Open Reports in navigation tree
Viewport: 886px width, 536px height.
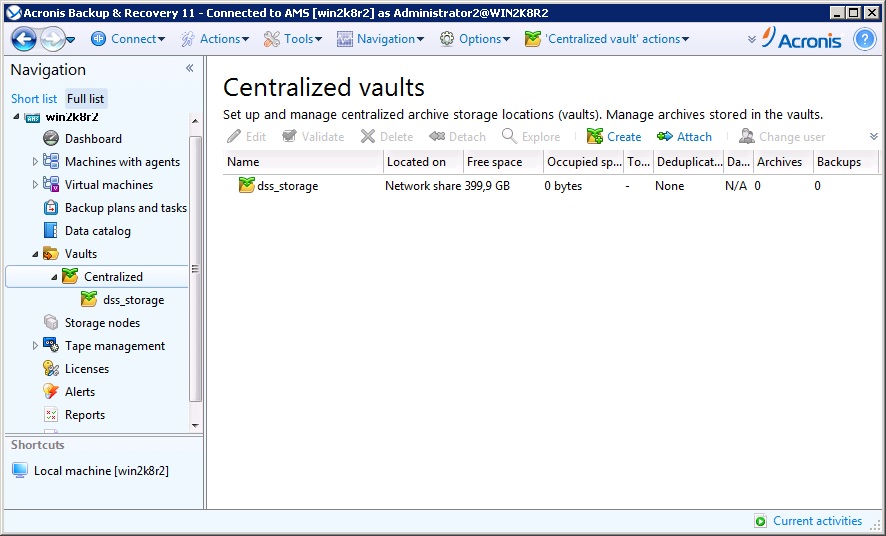(85, 415)
